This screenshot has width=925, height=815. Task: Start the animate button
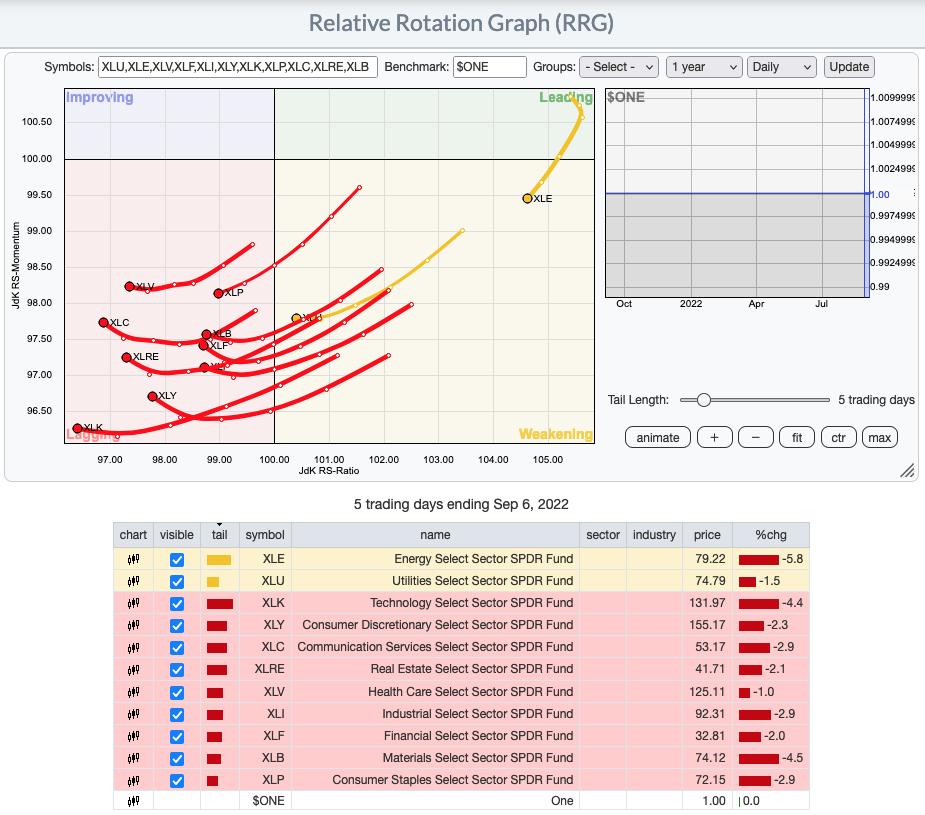click(658, 438)
